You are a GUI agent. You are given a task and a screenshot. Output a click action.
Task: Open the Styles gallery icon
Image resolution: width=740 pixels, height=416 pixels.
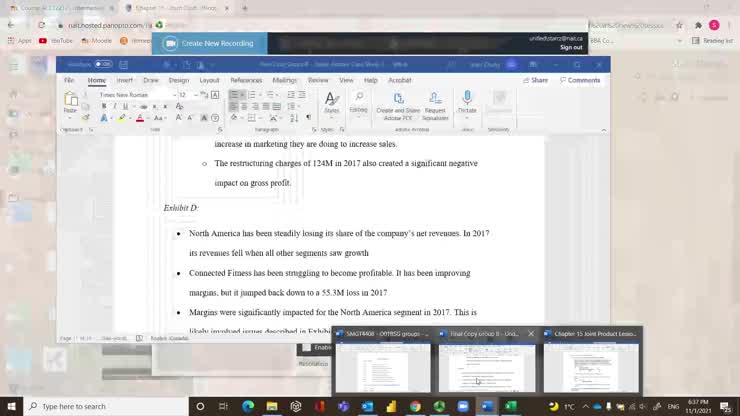(331, 102)
